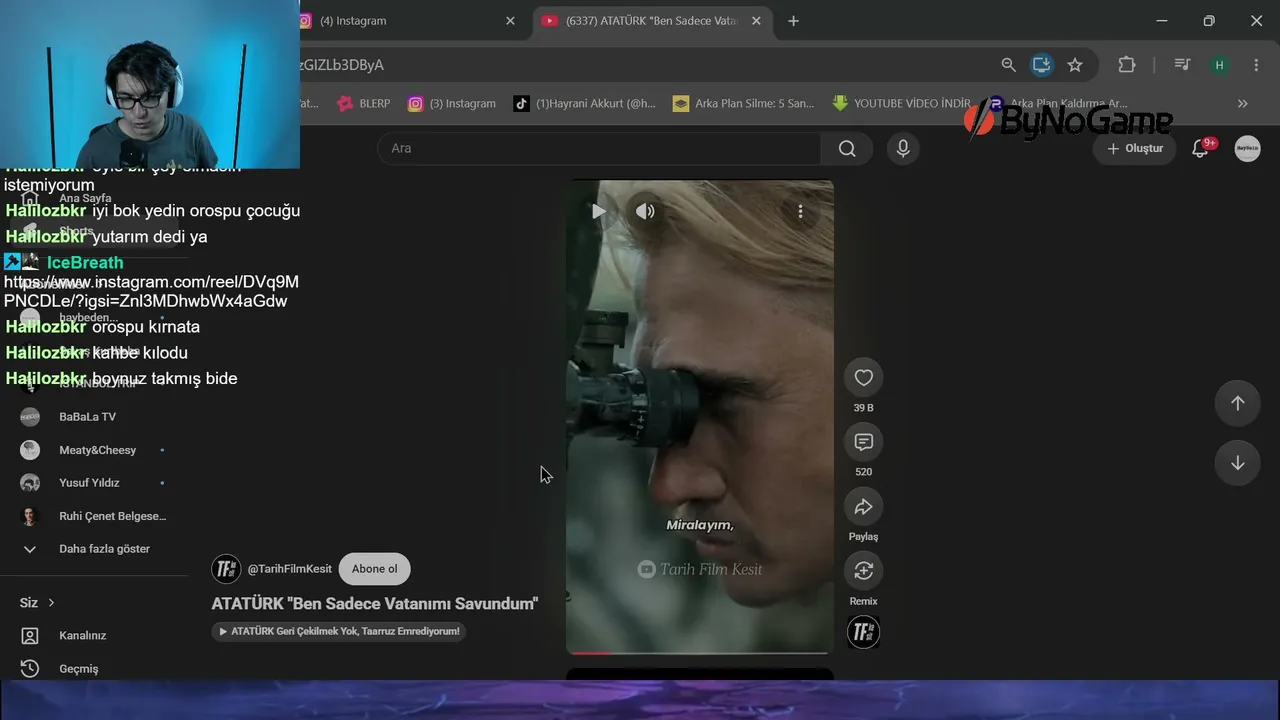This screenshot has height=720, width=1280.
Task: Click the install app icon in address bar
Action: [x=1041, y=65]
